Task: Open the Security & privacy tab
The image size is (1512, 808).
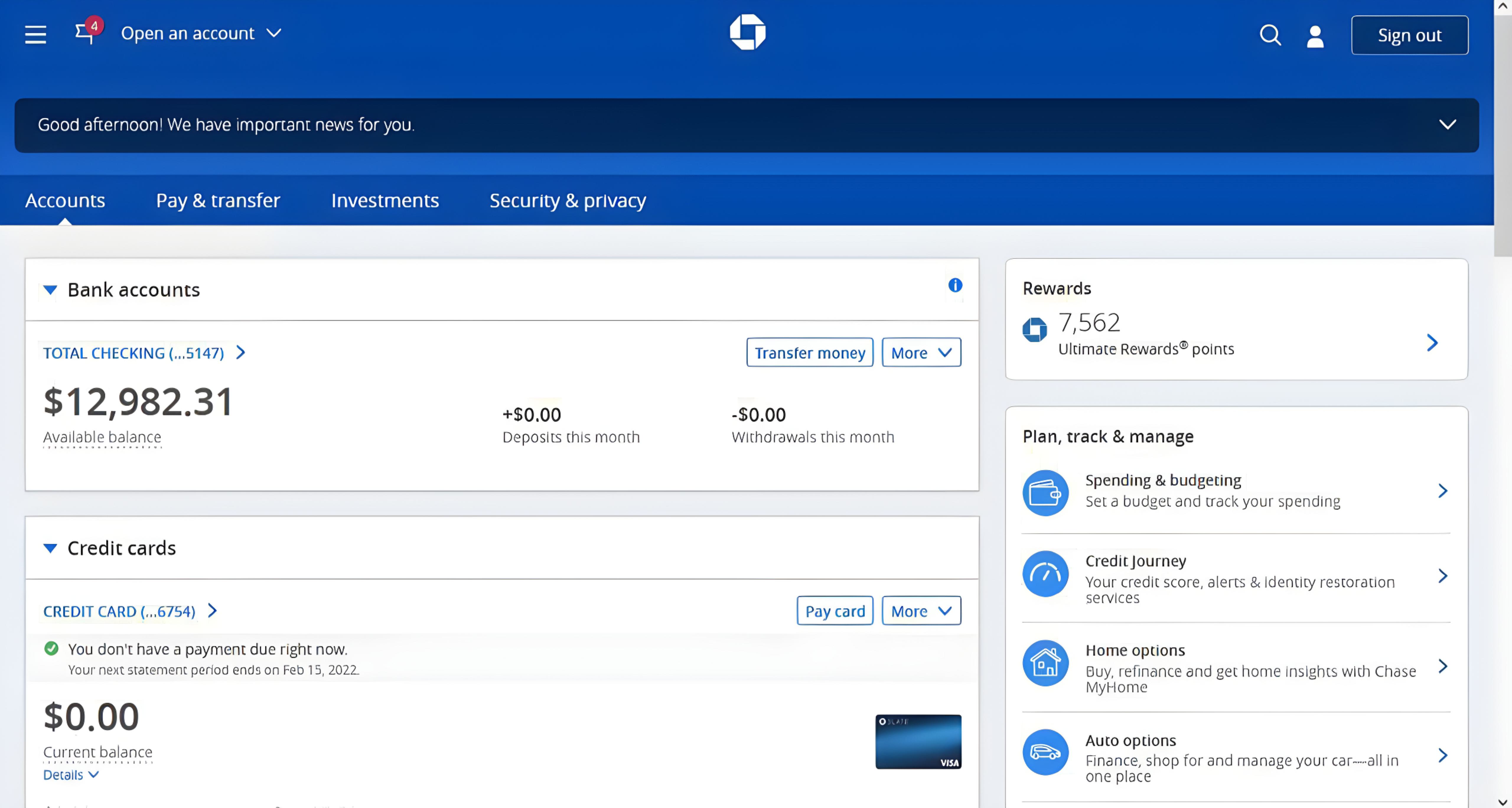Action: pyautogui.click(x=568, y=201)
